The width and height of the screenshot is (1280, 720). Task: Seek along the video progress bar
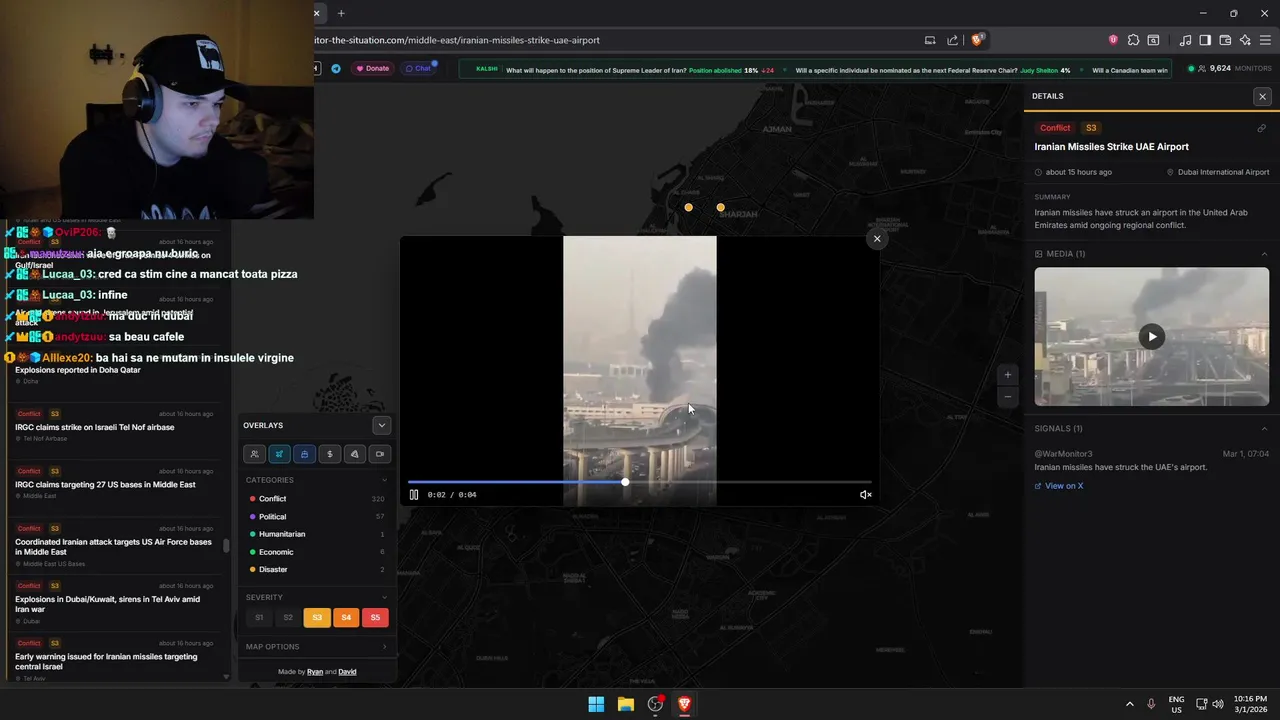(640, 482)
